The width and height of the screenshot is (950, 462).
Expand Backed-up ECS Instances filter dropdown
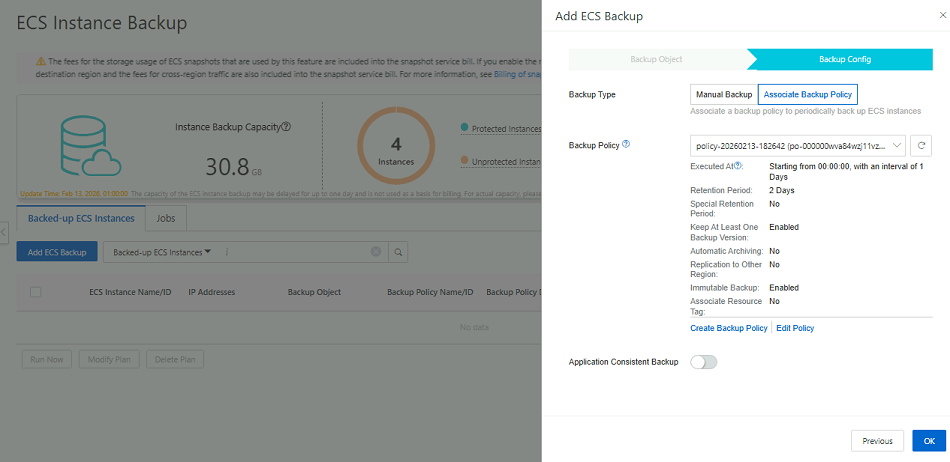pos(162,252)
